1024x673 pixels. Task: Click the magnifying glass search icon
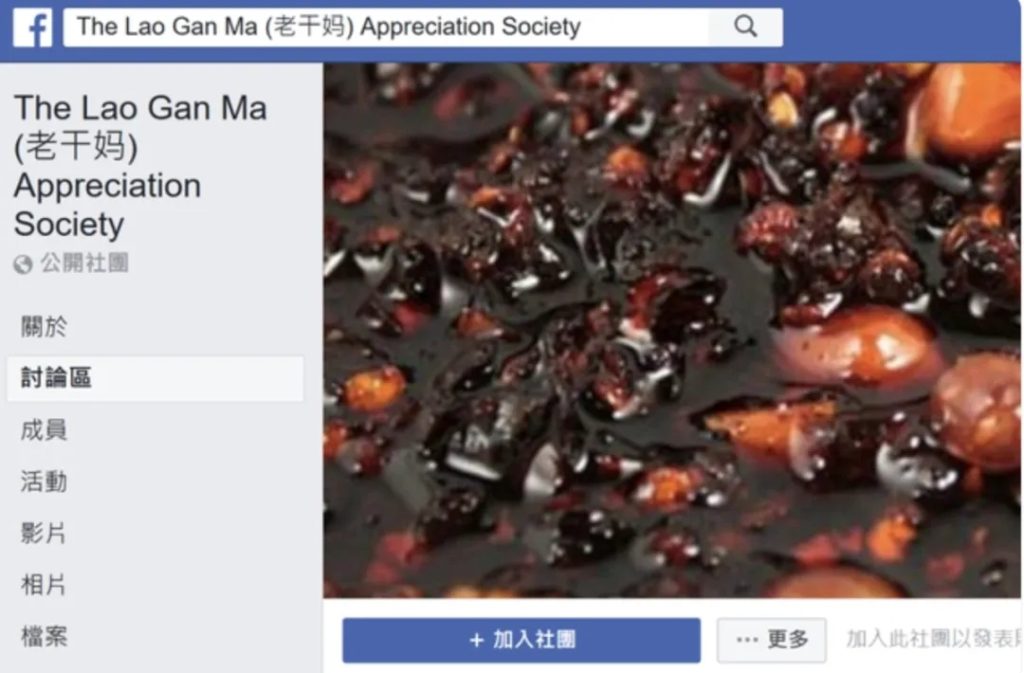745,27
